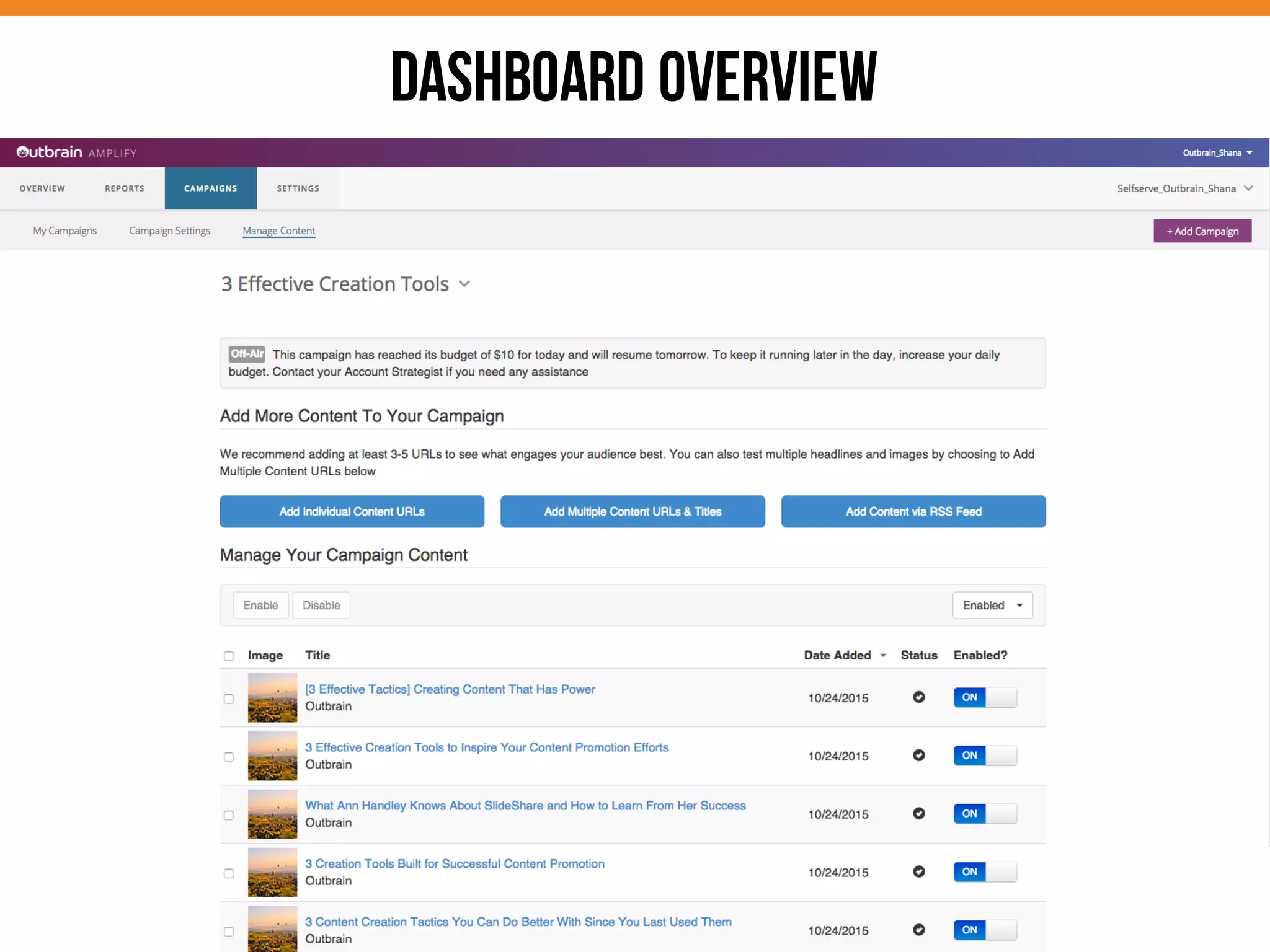Screen dimensions: 1270x952
Task: Click the Image column header
Action: [265, 656]
